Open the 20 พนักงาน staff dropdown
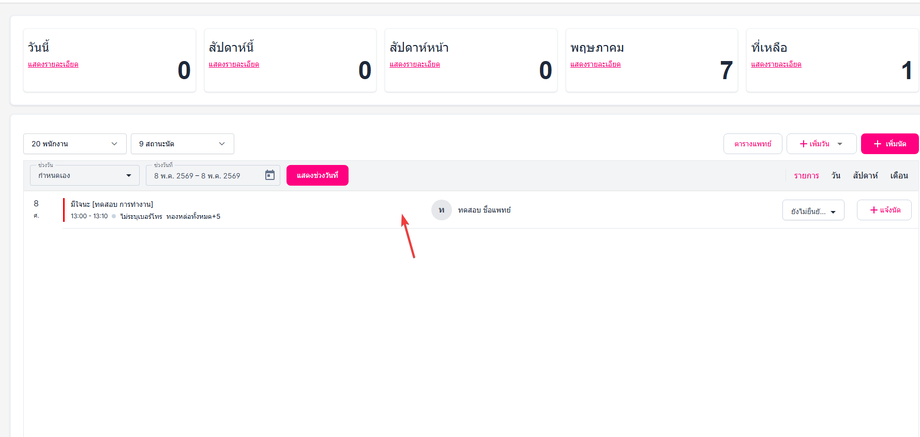This screenshot has height=437, width=920. click(75, 144)
